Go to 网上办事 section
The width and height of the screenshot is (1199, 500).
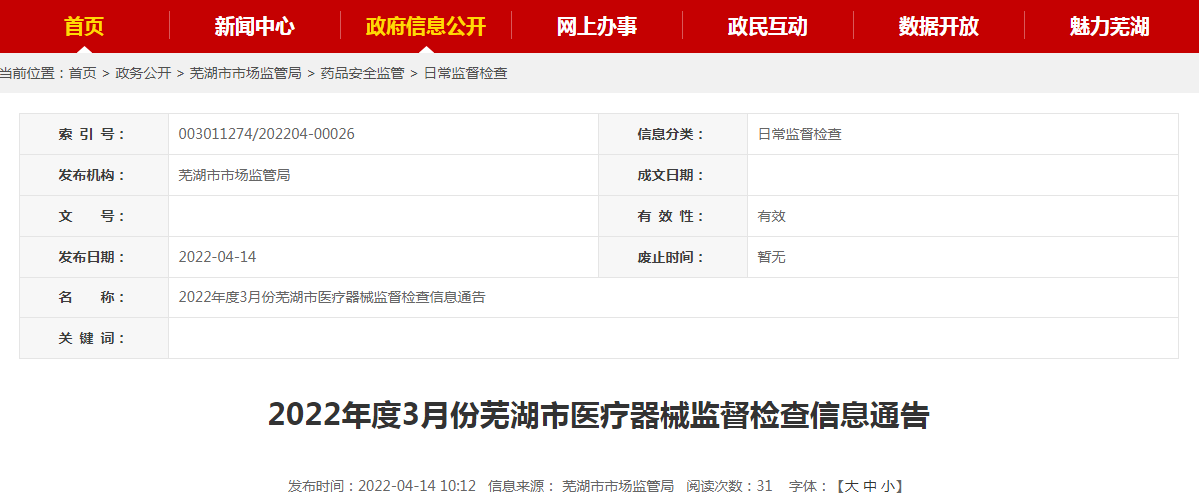coord(597,26)
